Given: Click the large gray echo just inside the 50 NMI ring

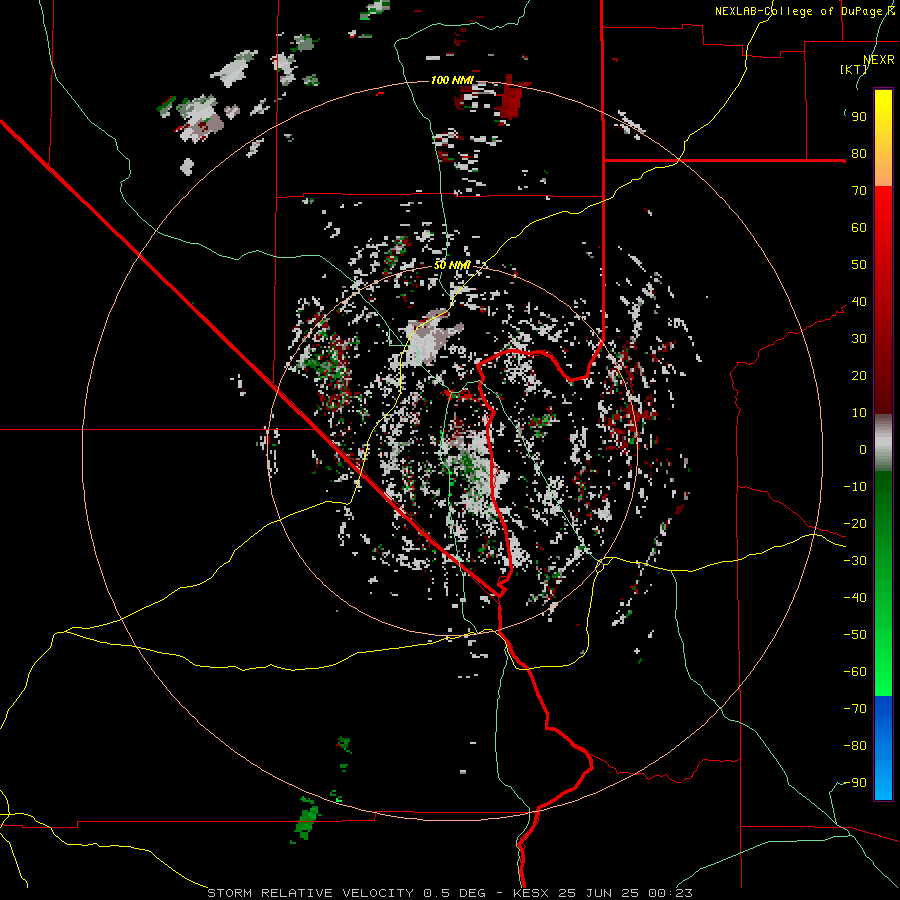Looking at the screenshot, I should [429, 340].
